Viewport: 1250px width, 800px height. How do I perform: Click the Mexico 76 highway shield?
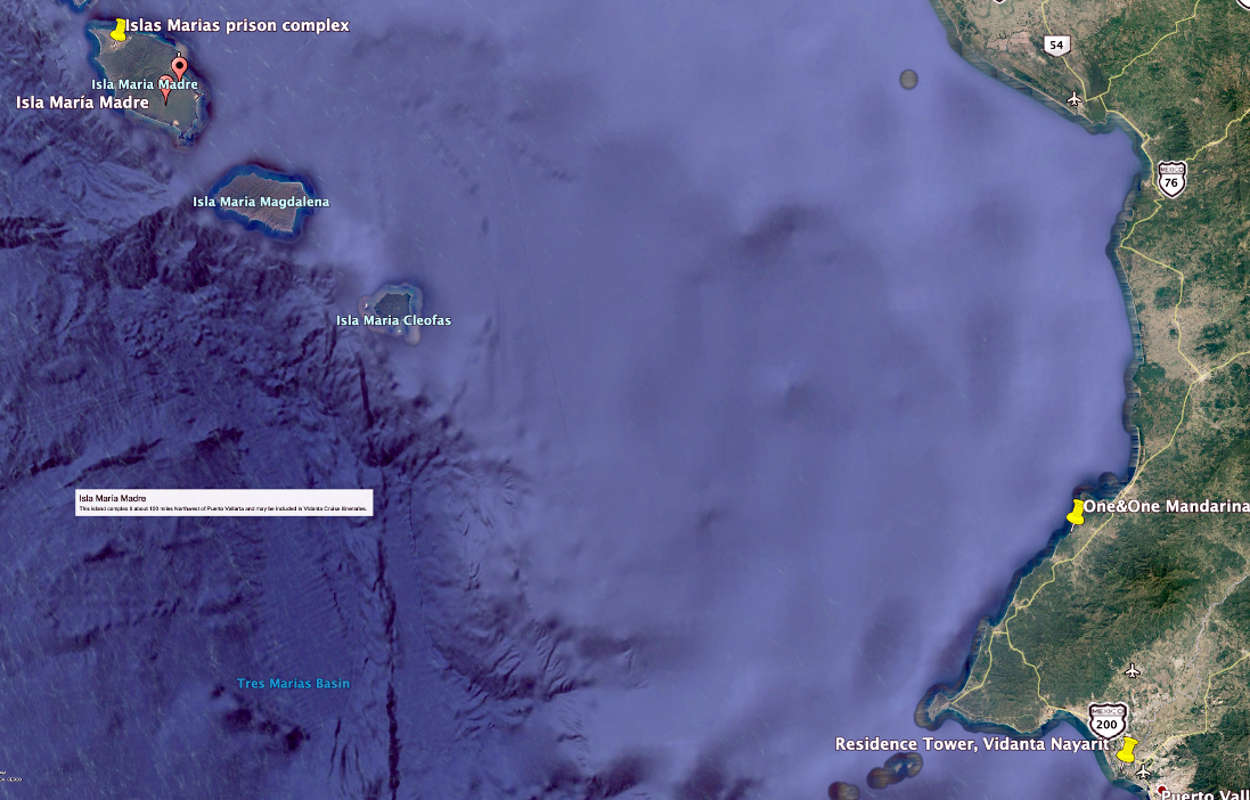point(1171,179)
